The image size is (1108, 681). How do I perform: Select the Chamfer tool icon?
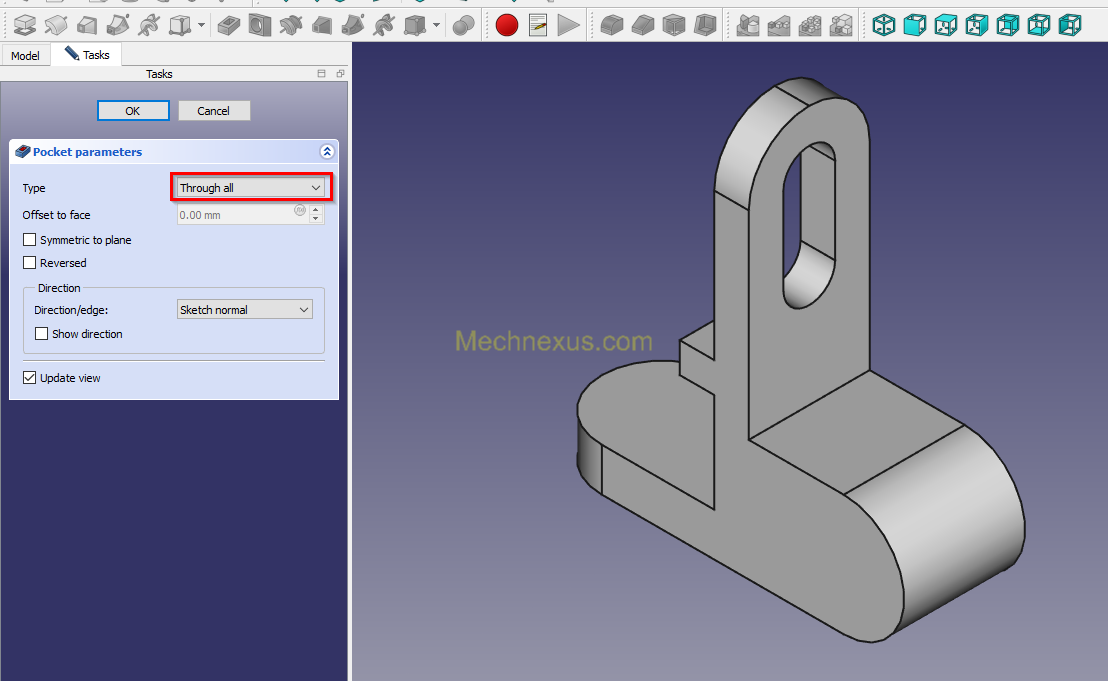642,24
